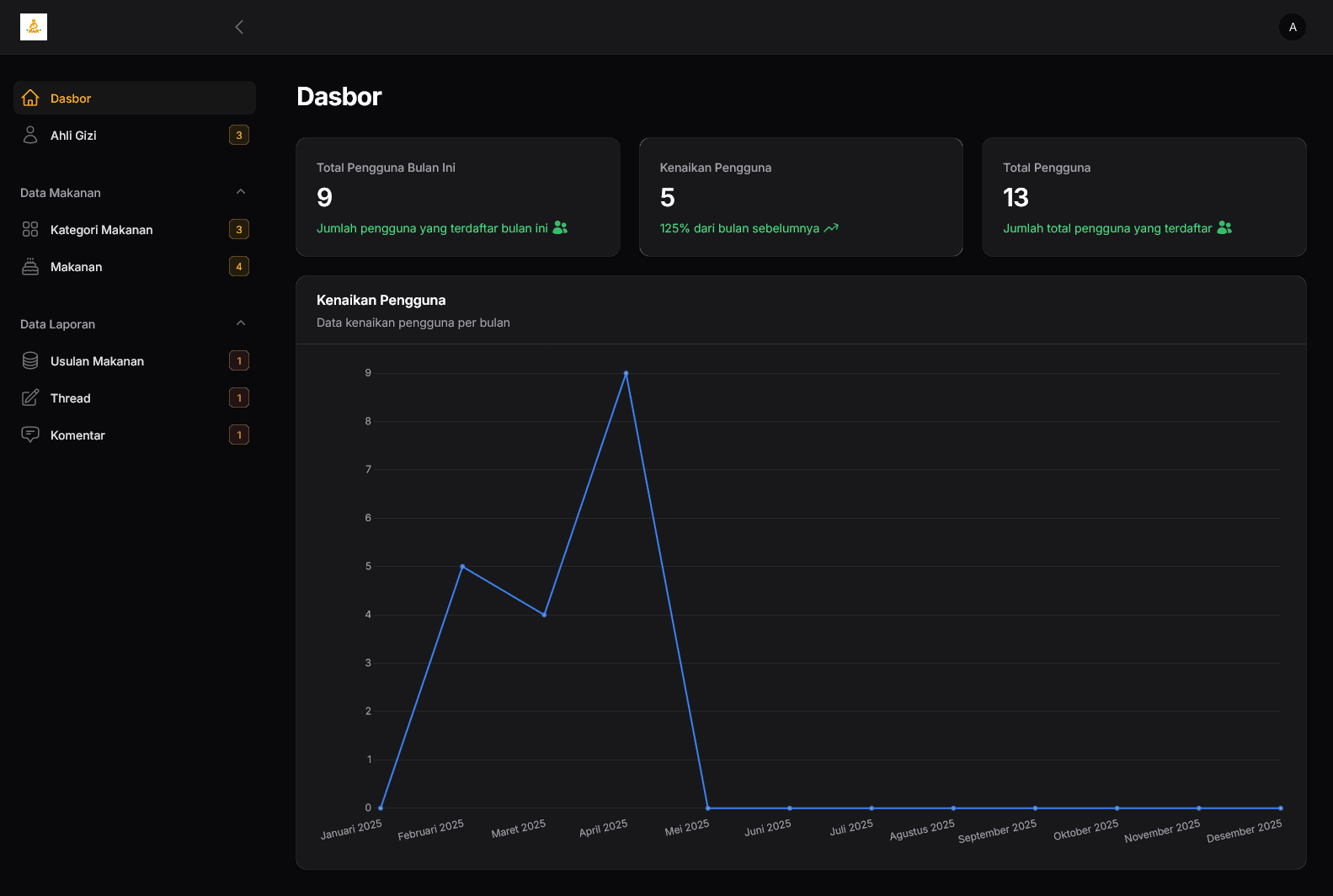Image resolution: width=1333 pixels, height=896 pixels.
Task: Click the Februari 2025 data point on chart
Action: click(x=462, y=566)
